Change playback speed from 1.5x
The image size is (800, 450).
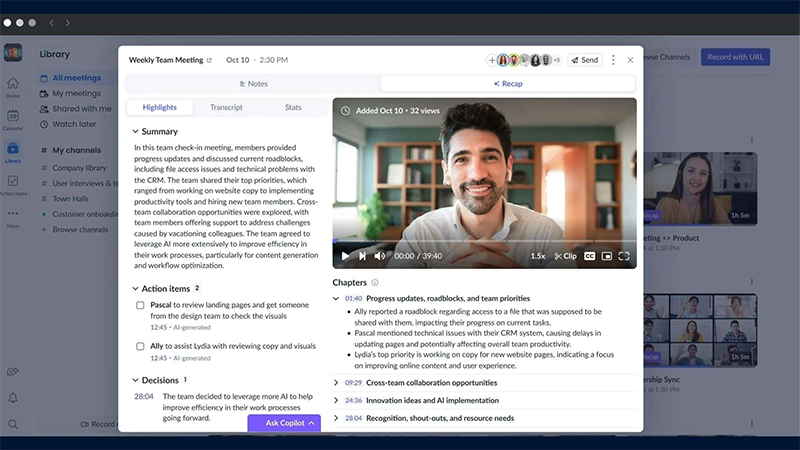(538, 256)
